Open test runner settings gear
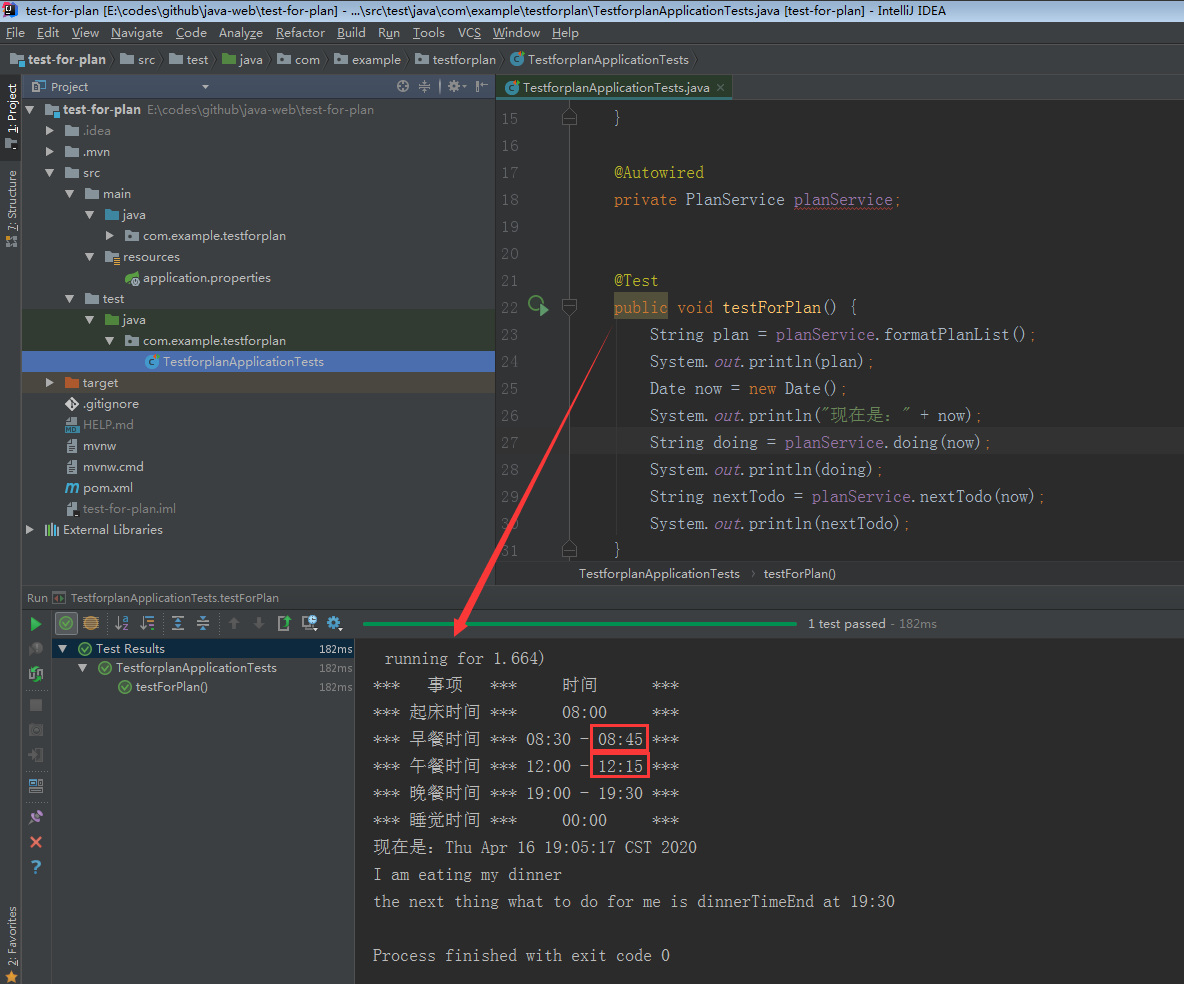 (x=335, y=624)
